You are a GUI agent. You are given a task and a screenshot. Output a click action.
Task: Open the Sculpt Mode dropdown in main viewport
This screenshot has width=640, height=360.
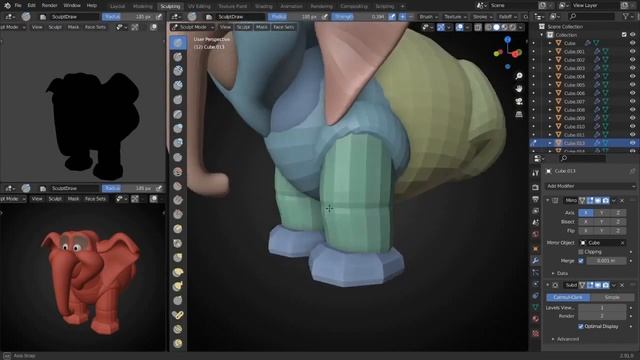pyautogui.click(x=193, y=27)
